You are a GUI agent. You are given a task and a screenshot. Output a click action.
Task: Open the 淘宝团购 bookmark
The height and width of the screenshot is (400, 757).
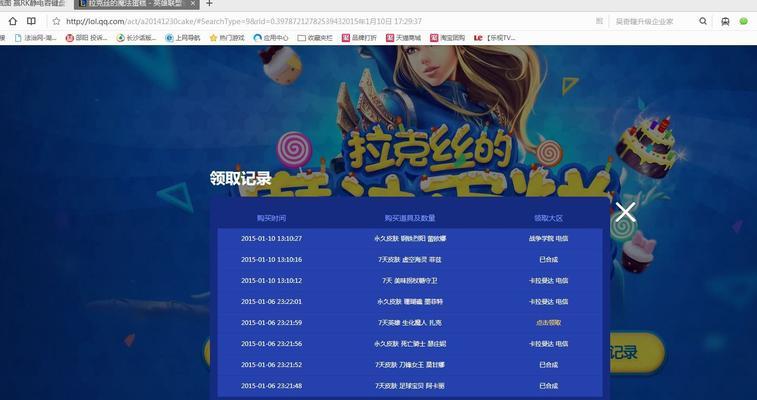[x=448, y=38]
